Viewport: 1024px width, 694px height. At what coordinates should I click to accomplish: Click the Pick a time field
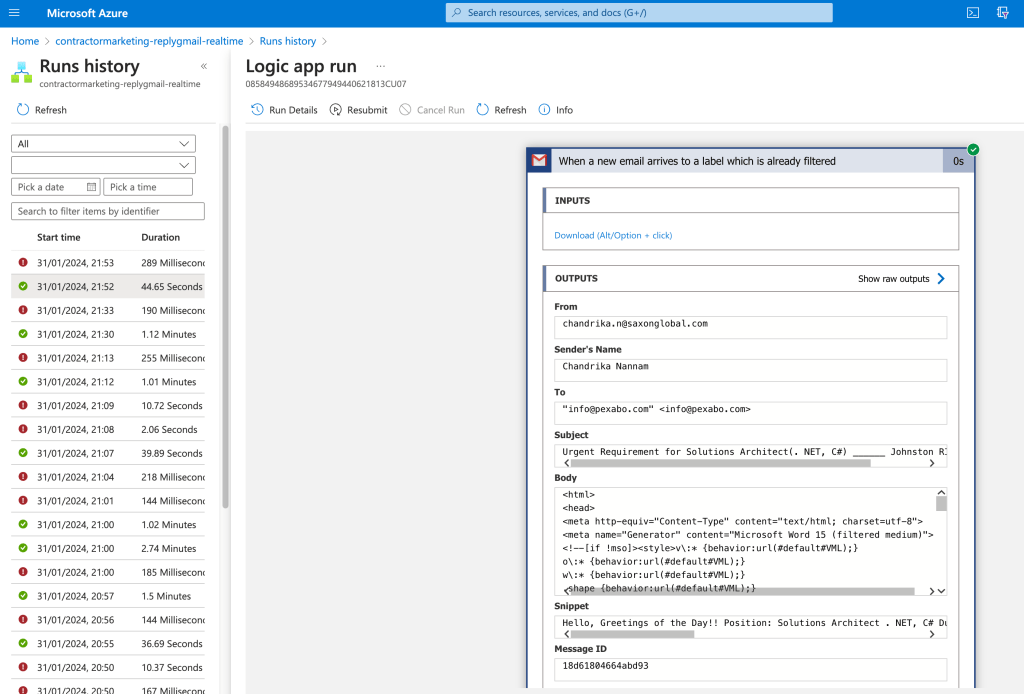[x=148, y=187]
